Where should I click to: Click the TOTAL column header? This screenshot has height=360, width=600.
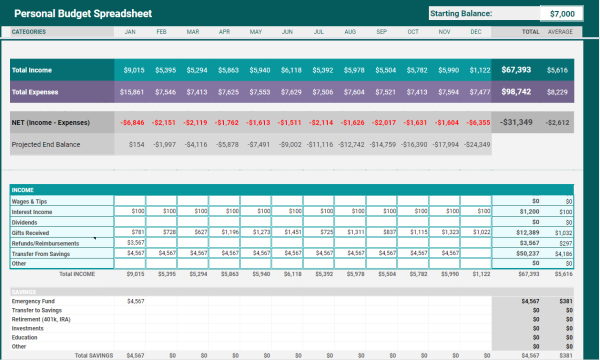tap(530, 32)
